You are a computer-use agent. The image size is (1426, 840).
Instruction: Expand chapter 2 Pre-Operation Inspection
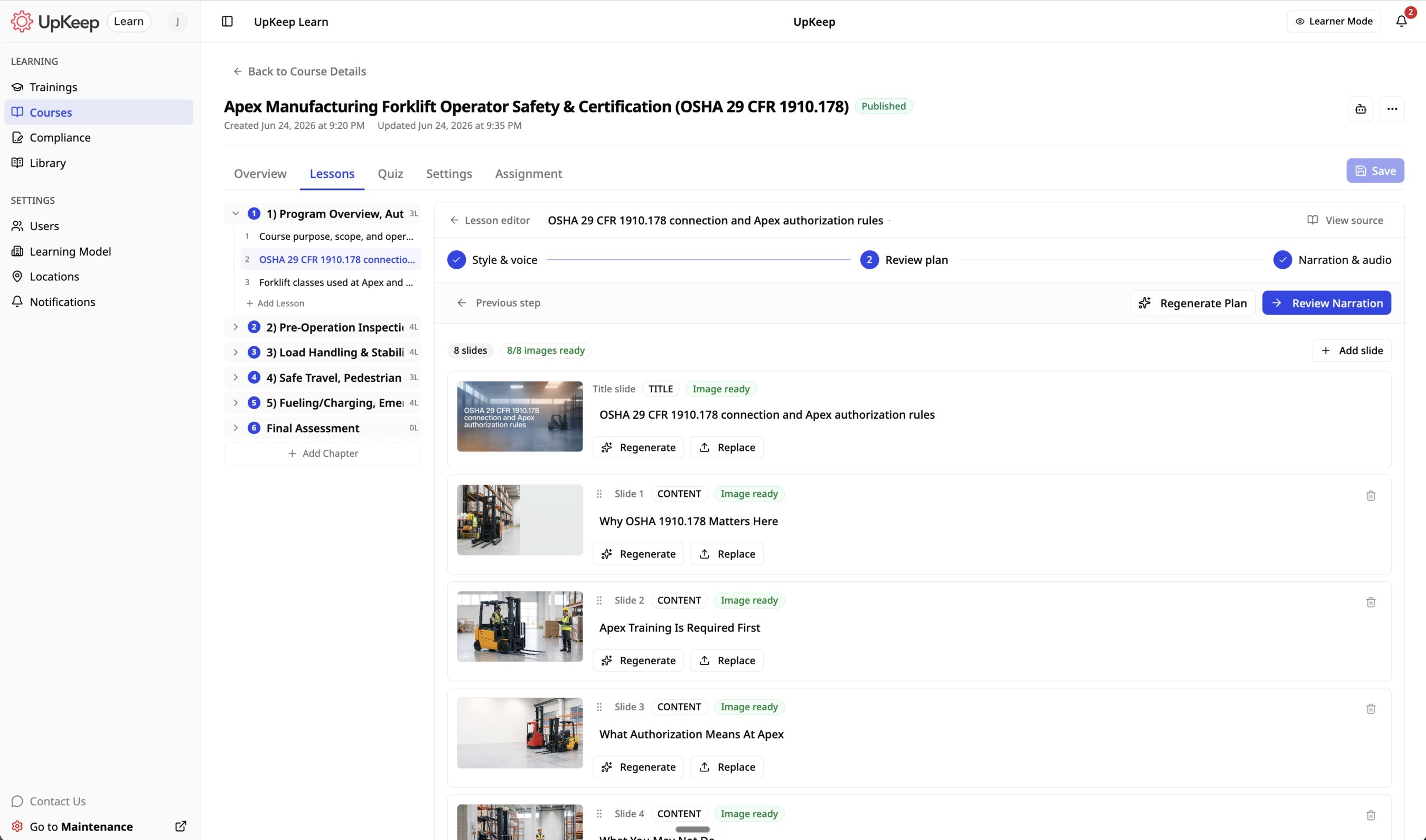pos(236,327)
